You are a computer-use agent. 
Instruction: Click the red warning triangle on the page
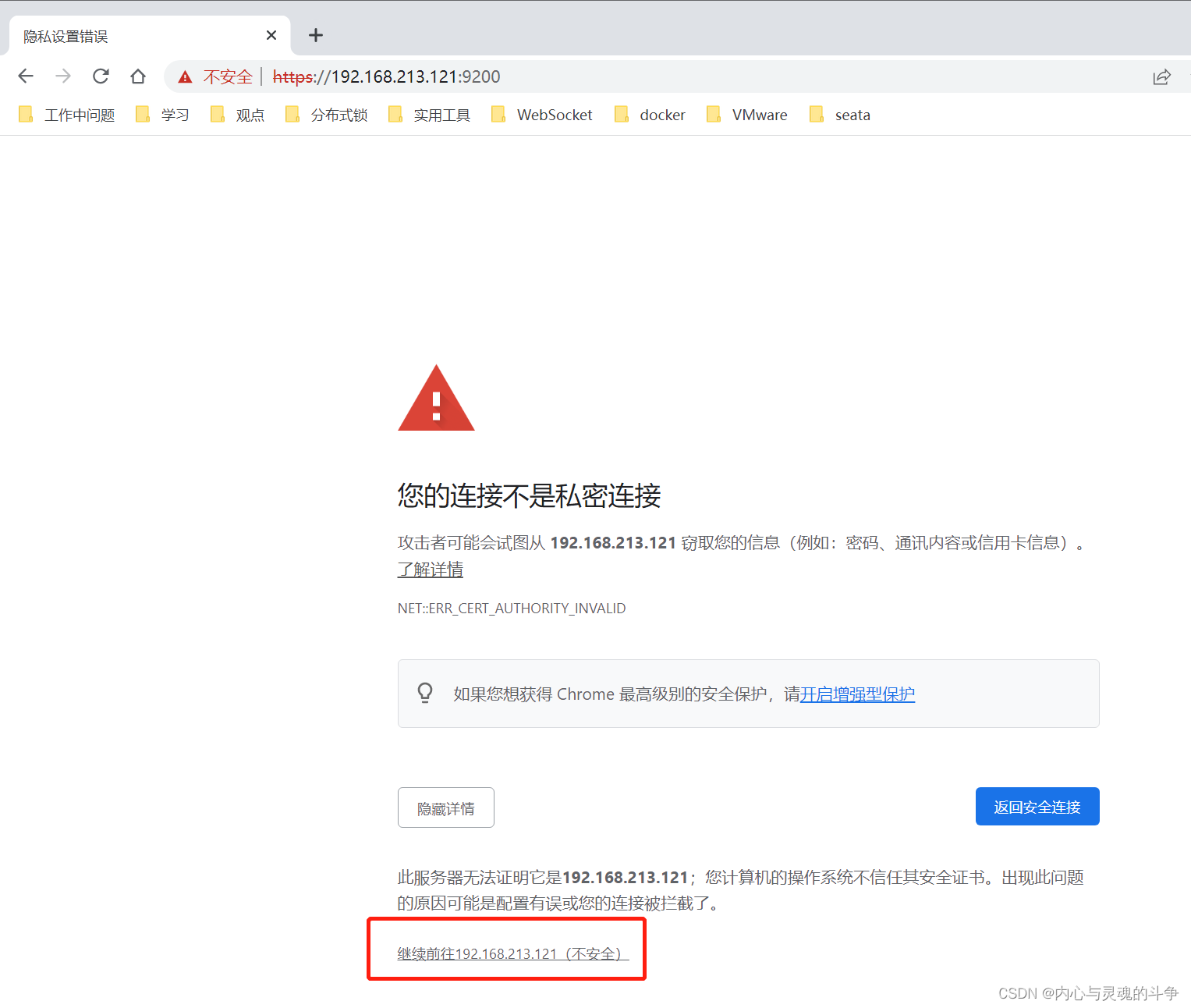click(436, 399)
